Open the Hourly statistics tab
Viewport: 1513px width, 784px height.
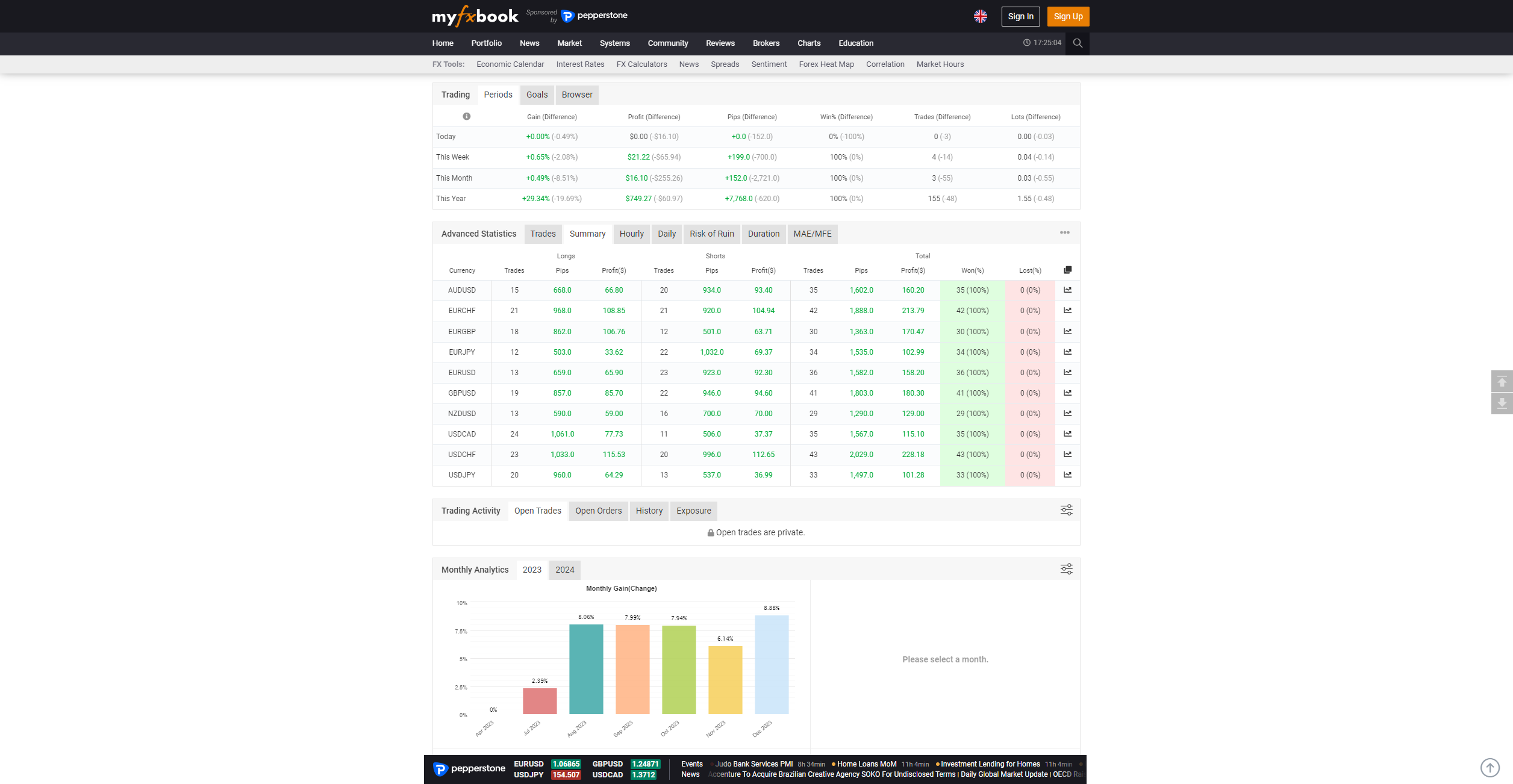tap(631, 234)
